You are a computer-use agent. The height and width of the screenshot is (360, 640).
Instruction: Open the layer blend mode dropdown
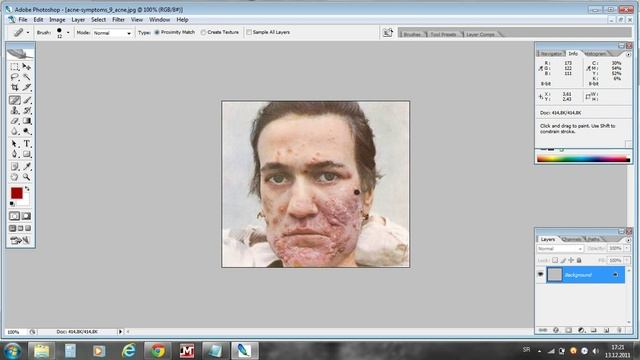560,249
